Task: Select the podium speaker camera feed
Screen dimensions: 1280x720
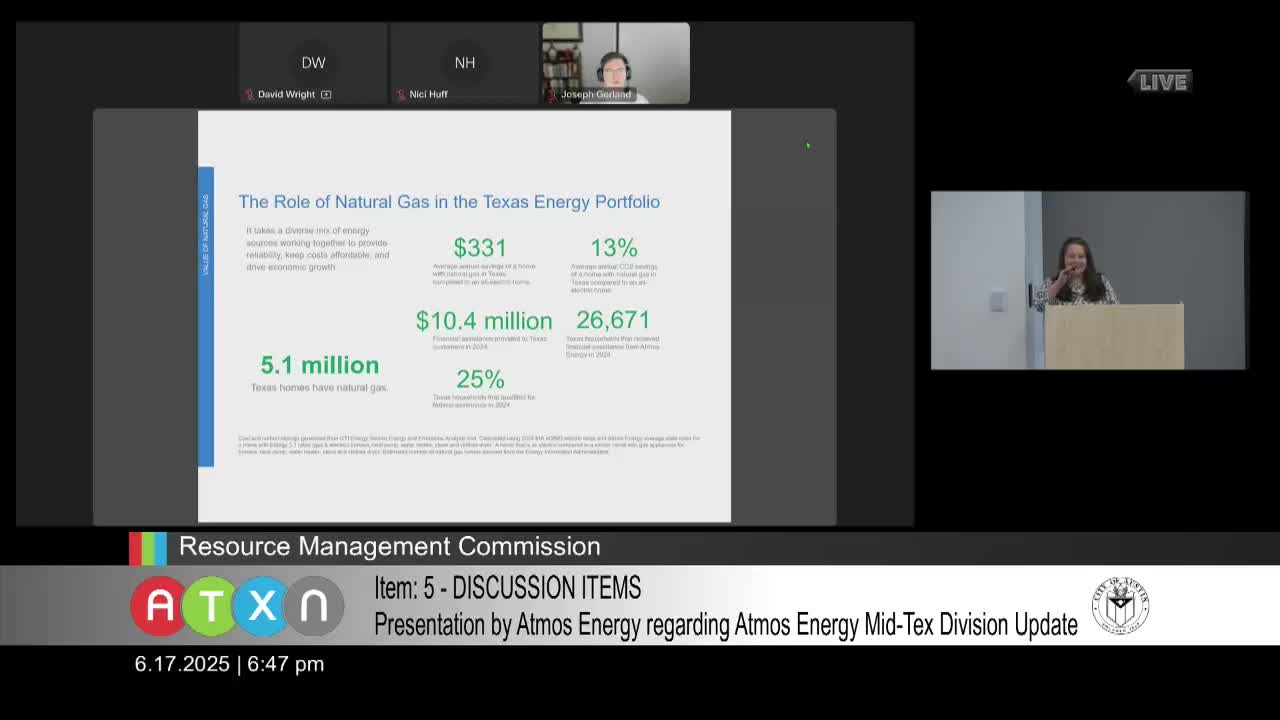Action: [x=1088, y=280]
